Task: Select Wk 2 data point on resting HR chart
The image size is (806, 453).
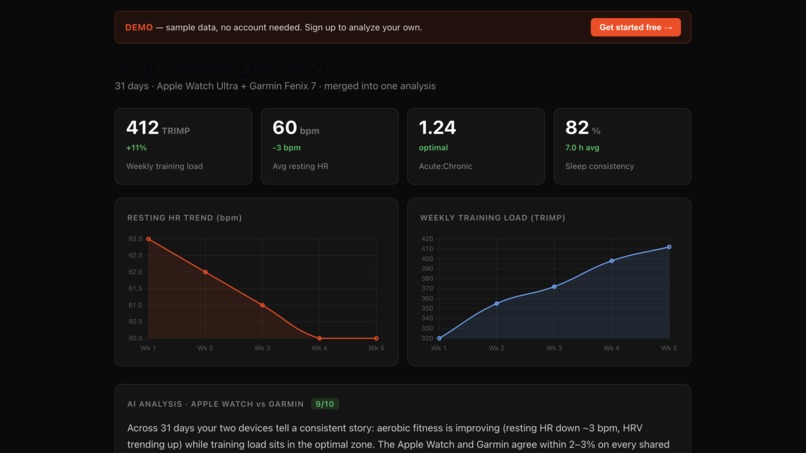Action: [x=206, y=272]
